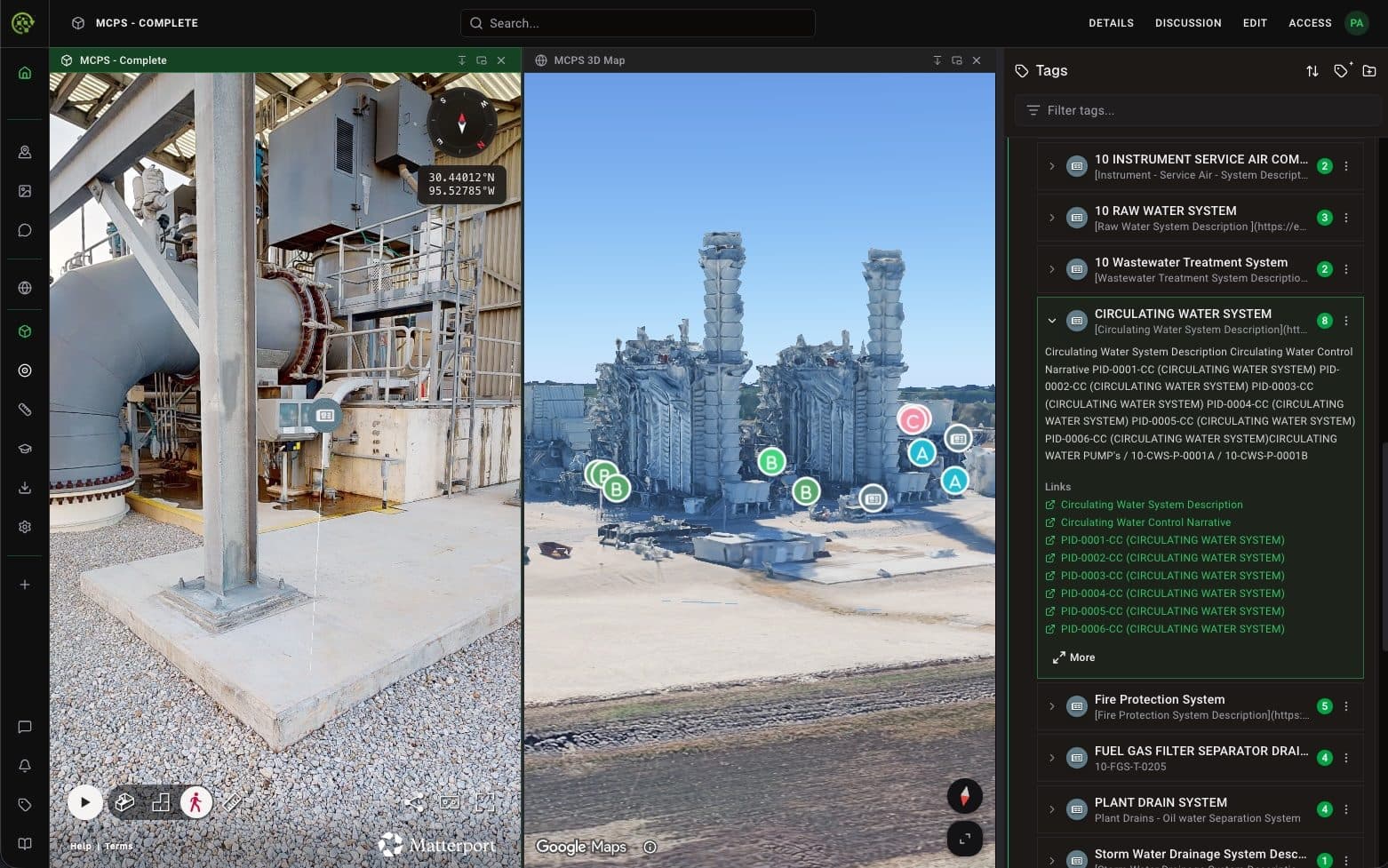Expand the PLANT DRAIN SYSTEM tag
This screenshot has width=1388, height=868.
coord(1052,809)
